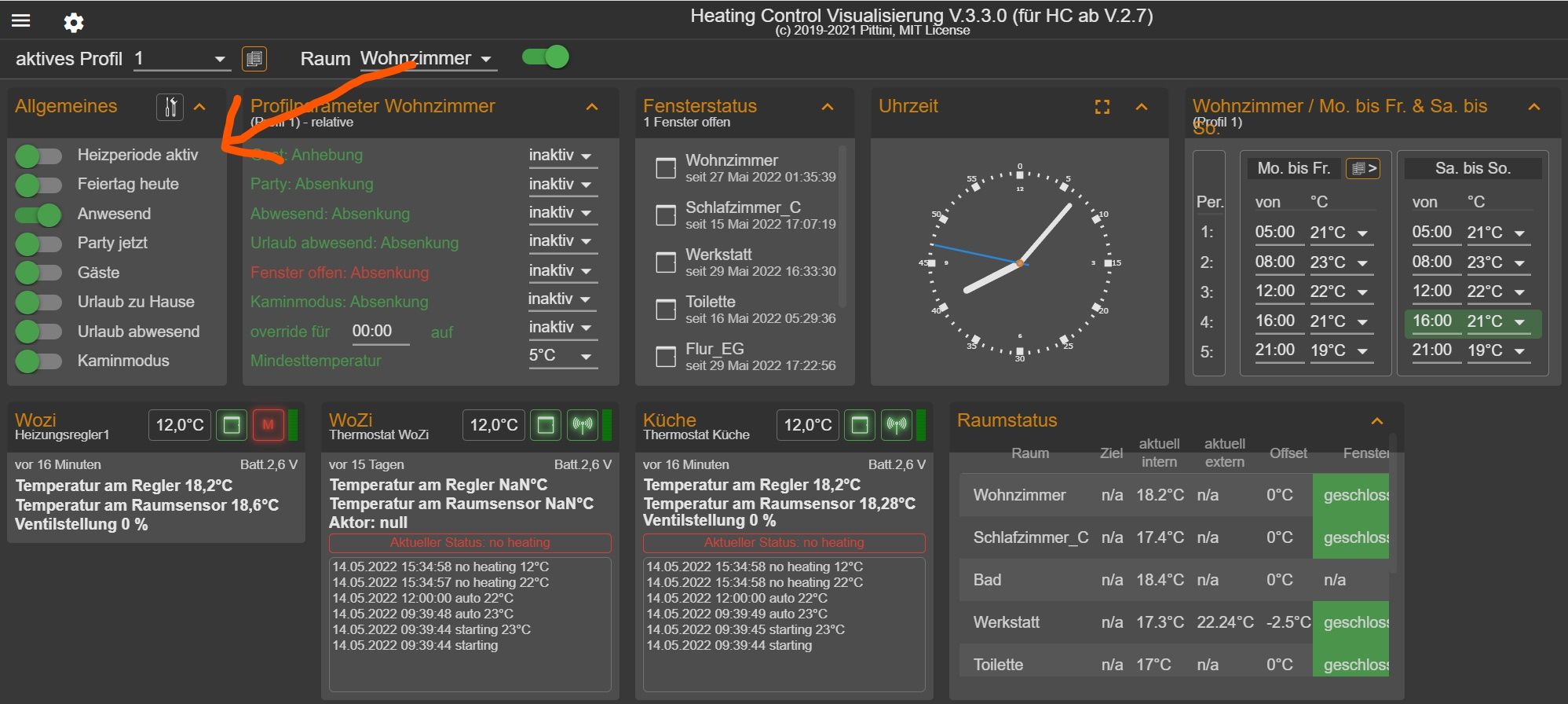Open settings gear icon
Image resolution: width=1568 pixels, height=704 pixels.
click(x=74, y=22)
